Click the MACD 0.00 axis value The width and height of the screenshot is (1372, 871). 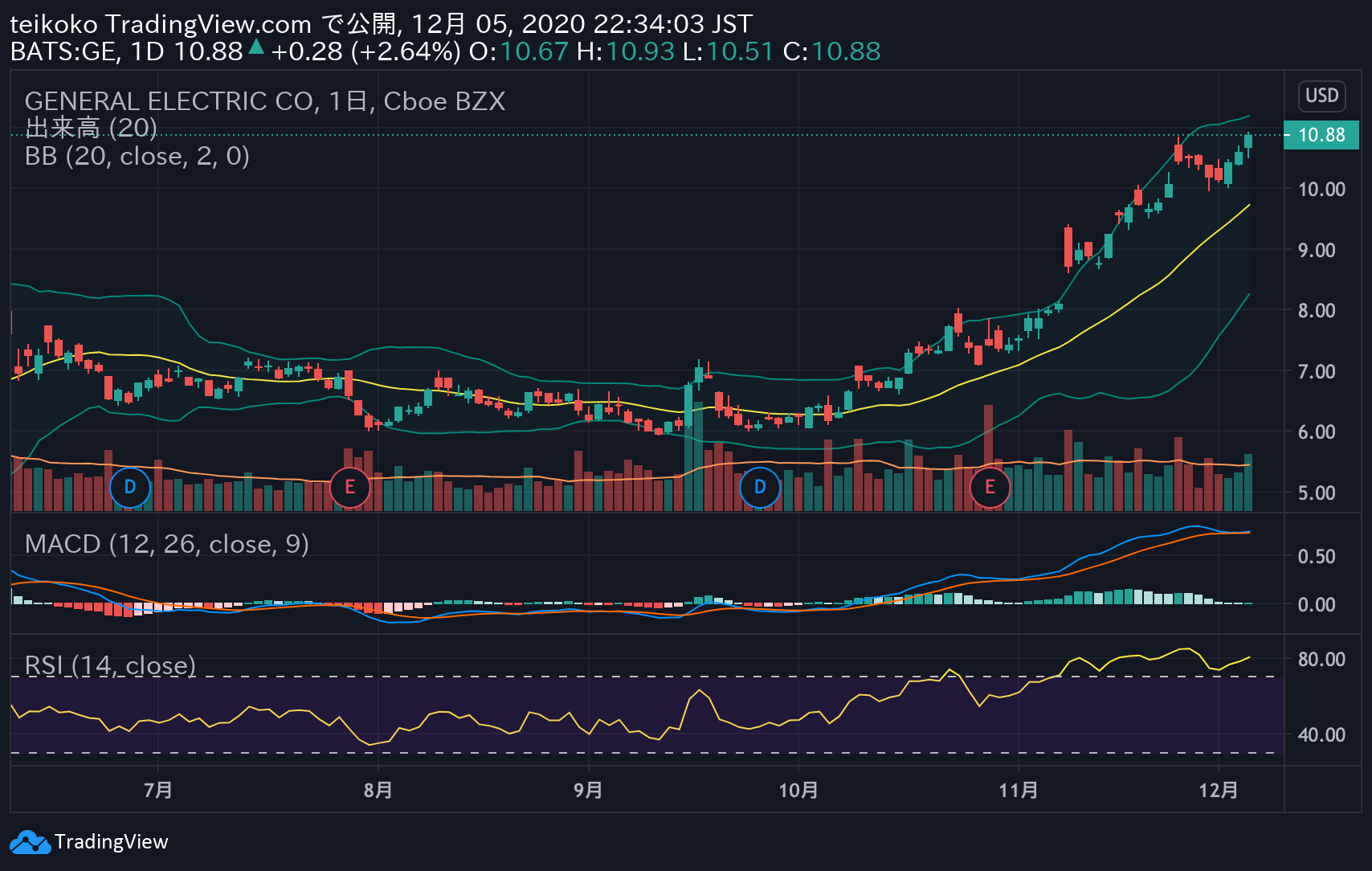tap(1317, 605)
